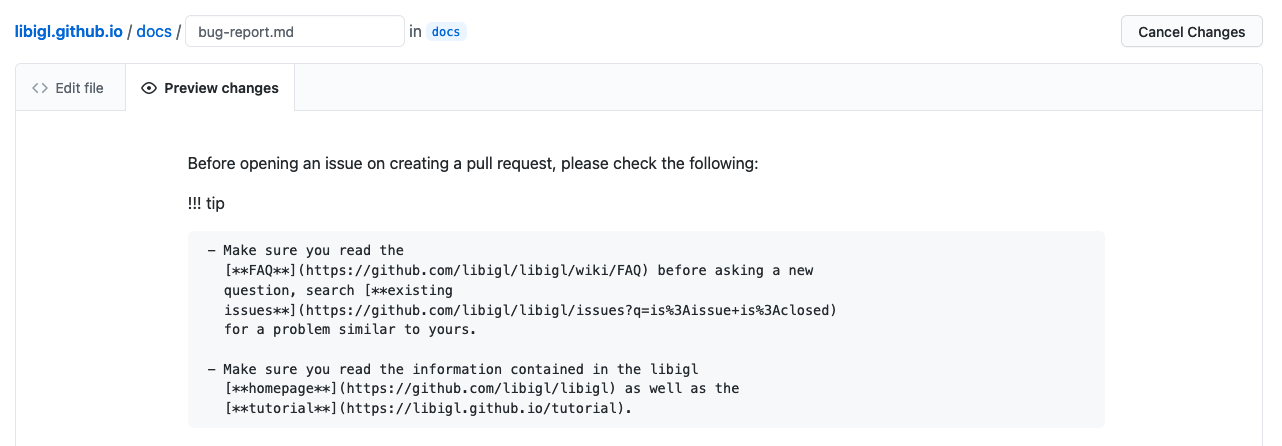Click the word 'in' before the docs badge
Image resolution: width=1282 pixels, height=446 pixels.
[415, 31]
